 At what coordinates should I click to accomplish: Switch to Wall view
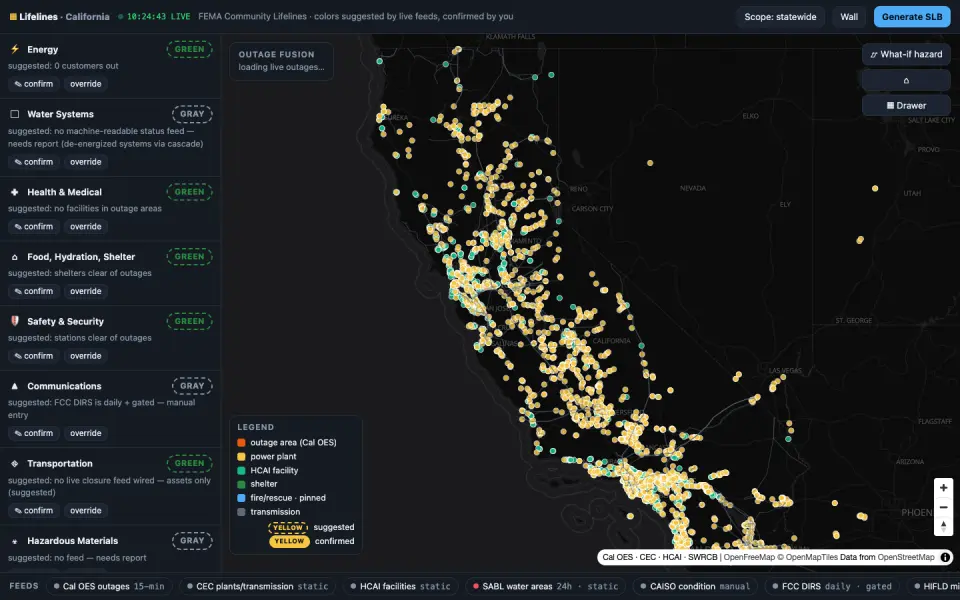pos(849,17)
